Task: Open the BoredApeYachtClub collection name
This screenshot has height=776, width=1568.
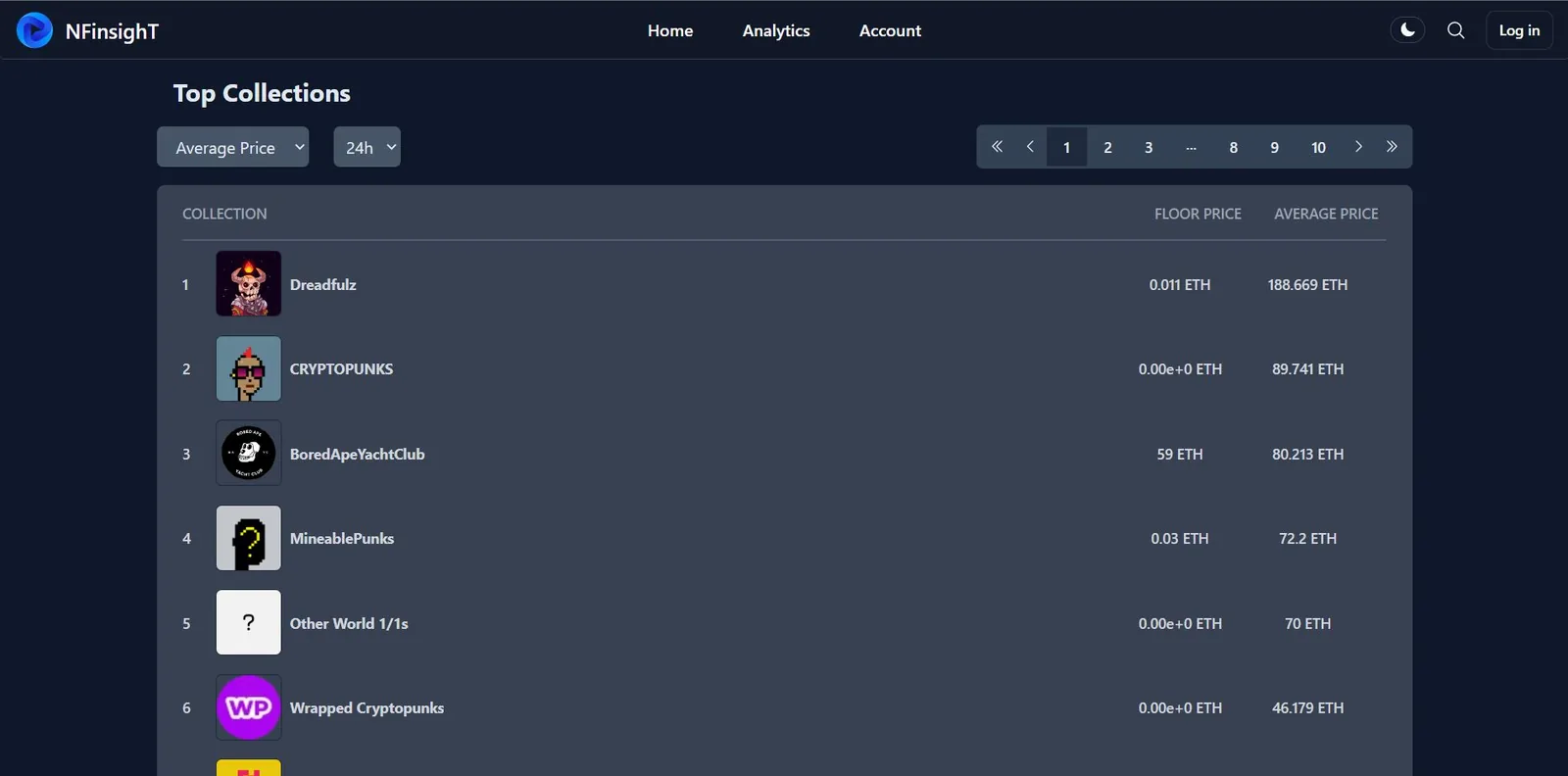Action: [x=357, y=455]
